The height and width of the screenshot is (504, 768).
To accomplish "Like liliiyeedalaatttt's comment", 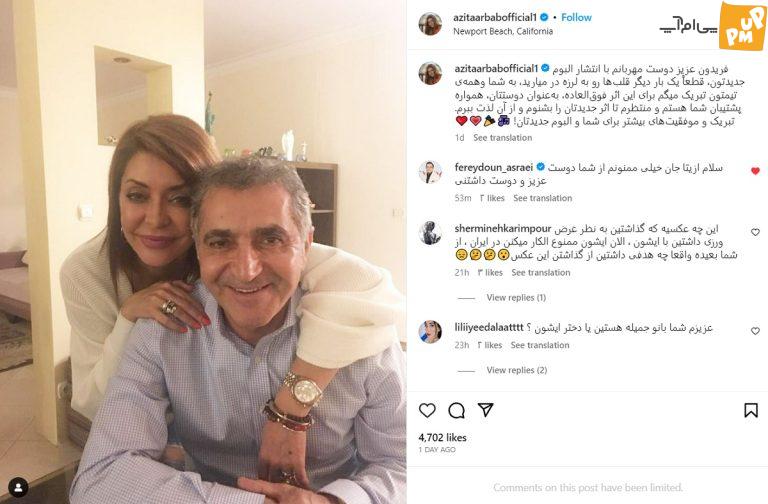I will [x=755, y=331].
